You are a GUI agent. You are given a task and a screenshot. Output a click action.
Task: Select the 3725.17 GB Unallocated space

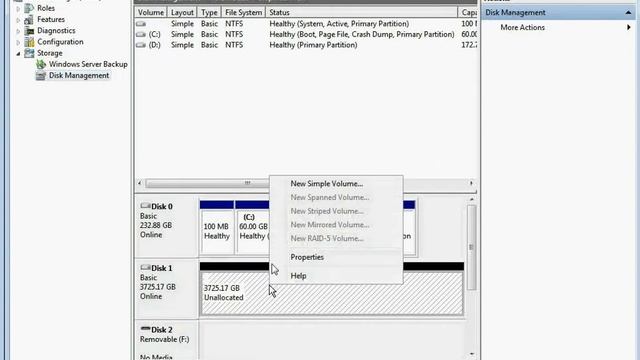(x=332, y=293)
